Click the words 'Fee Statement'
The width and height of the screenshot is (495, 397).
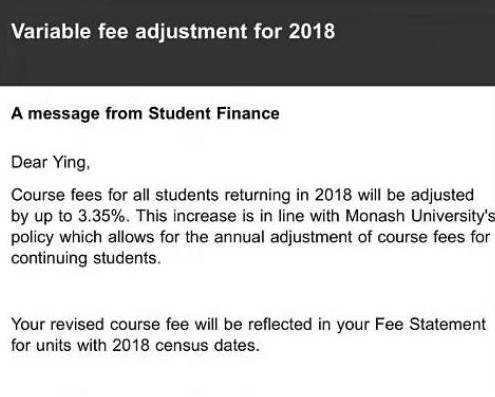431,324
